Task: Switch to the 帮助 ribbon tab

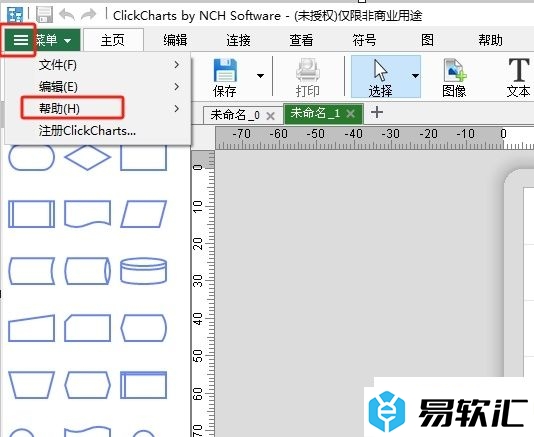Action: [490, 40]
